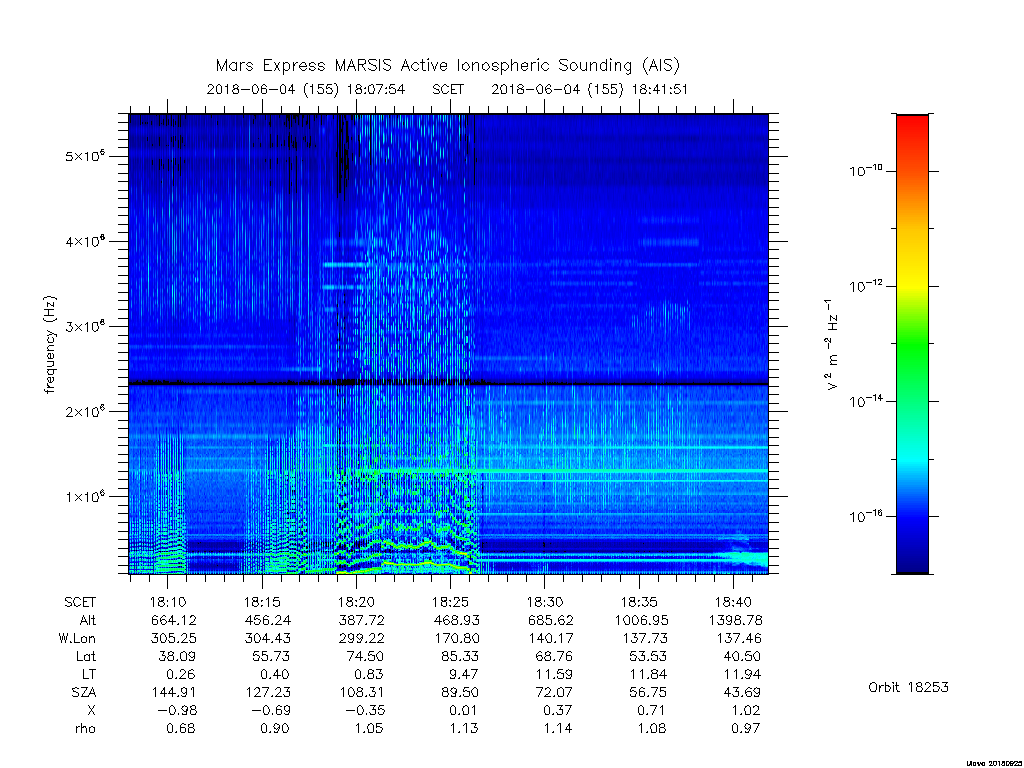Click the X value '0.01'

[x=464, y=710]
